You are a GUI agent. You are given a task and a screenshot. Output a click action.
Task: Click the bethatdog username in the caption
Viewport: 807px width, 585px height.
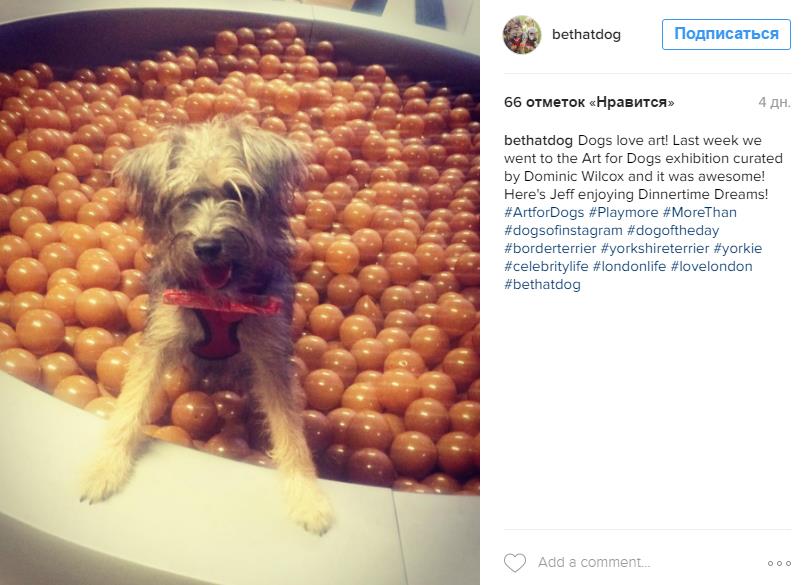click(538, 140)
